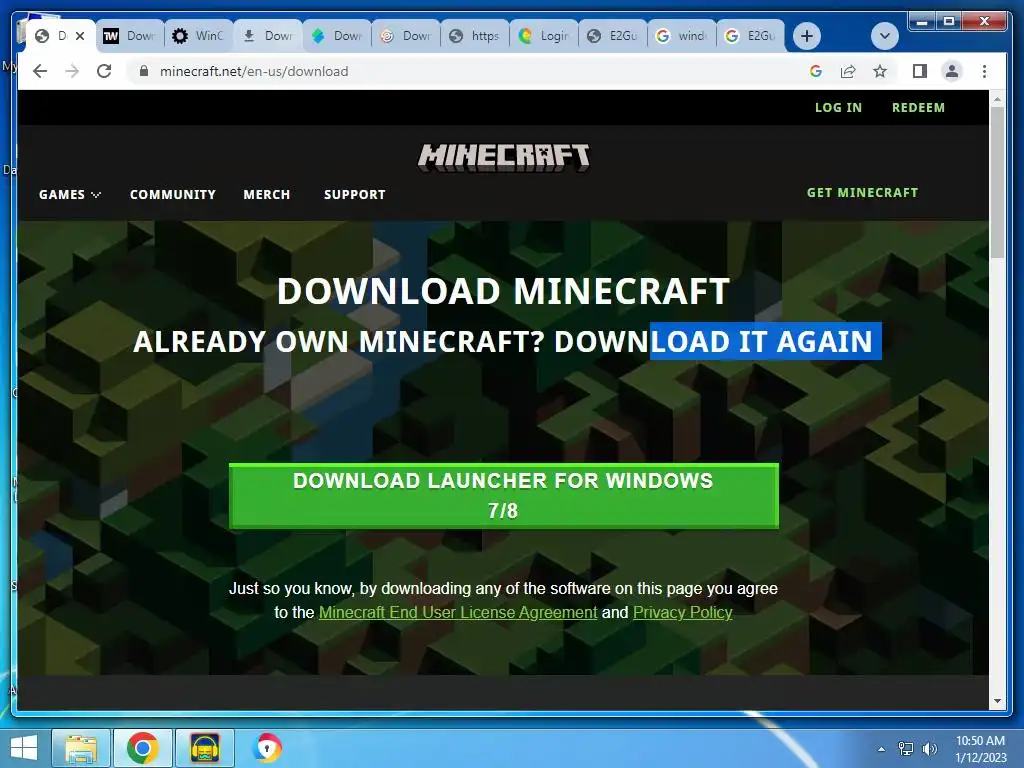
Task: Open the Windows Start button
Action: tap(24, 748)
